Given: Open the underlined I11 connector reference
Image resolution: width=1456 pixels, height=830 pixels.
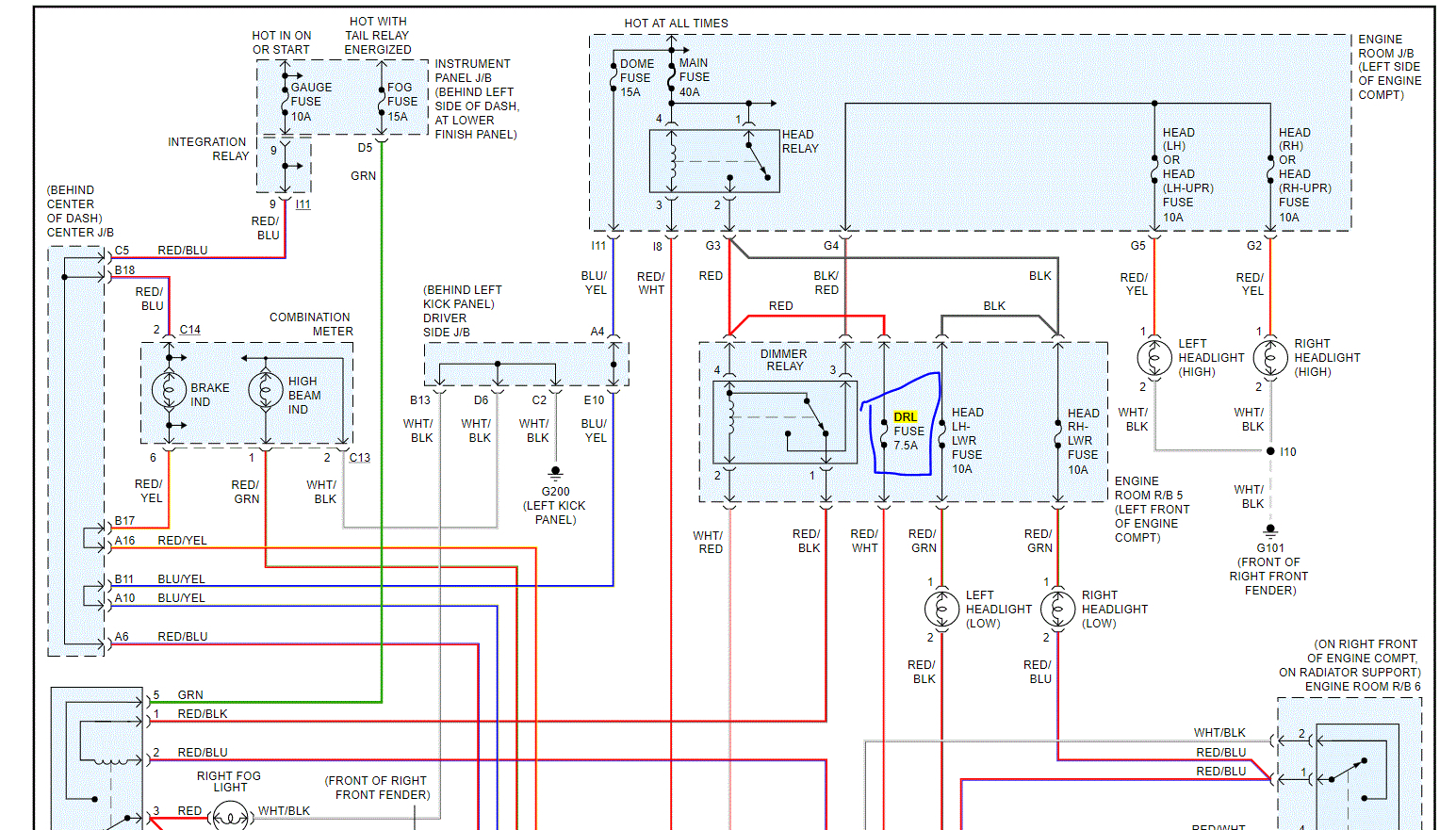Looking at the screenshot, I should tap(303, 204).
